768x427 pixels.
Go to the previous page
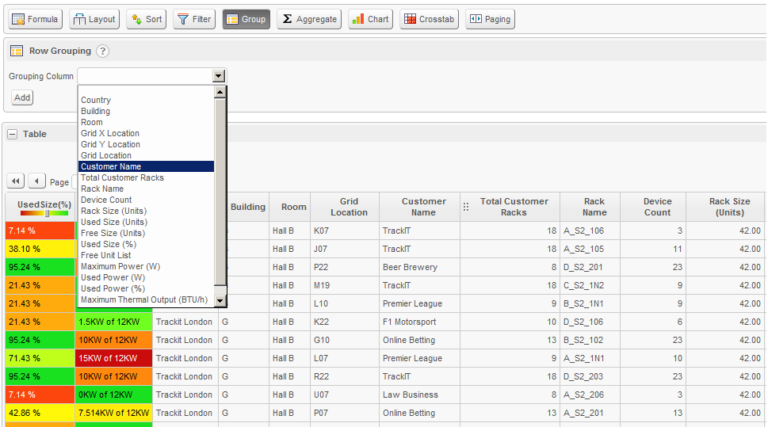click(x=36, y=181)
